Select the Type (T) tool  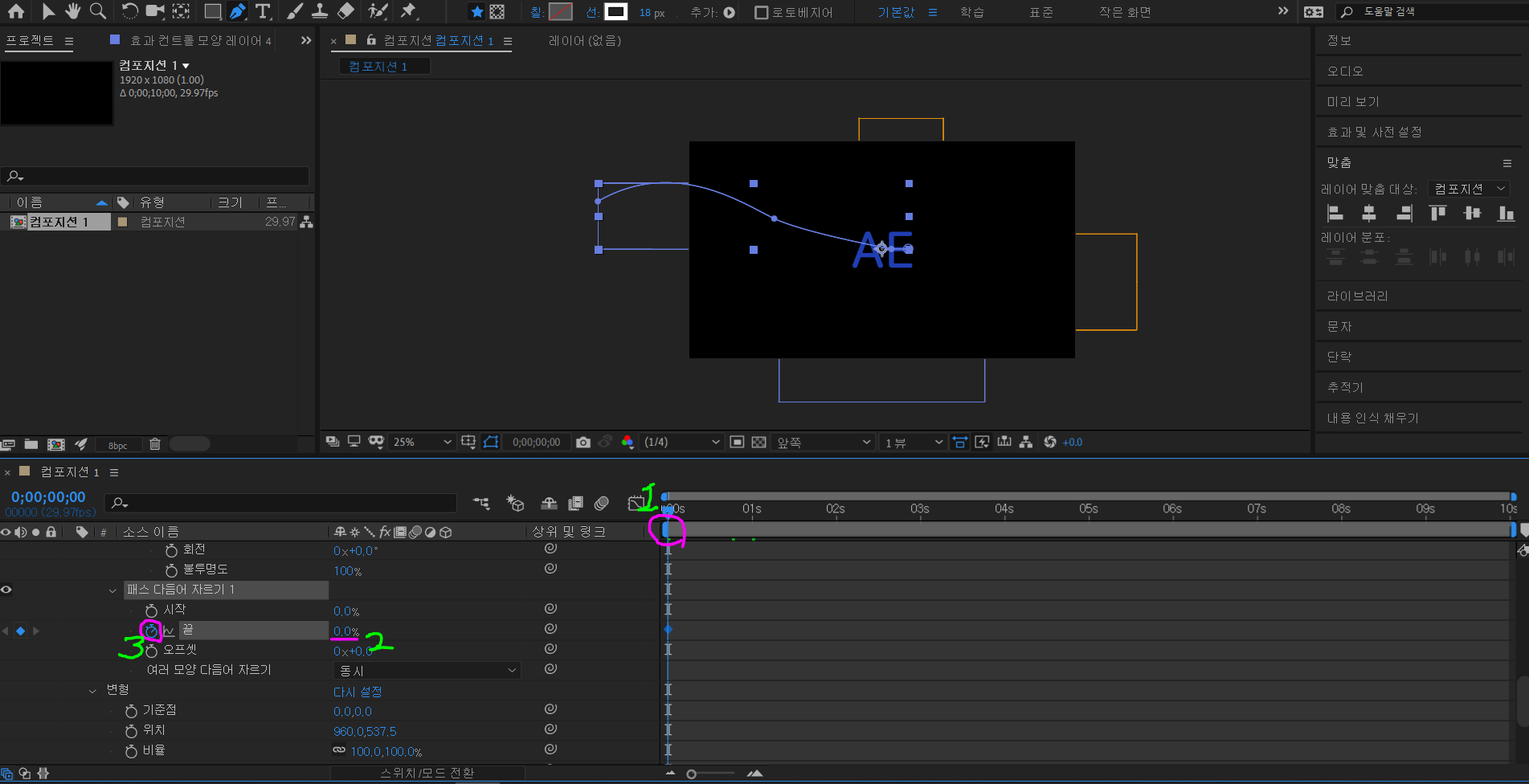click(263, 11)
